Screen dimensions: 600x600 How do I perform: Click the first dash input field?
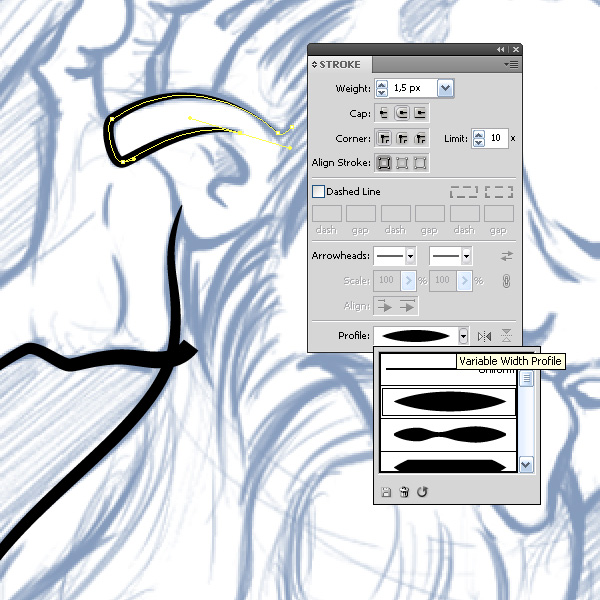[x=327, y=214]
